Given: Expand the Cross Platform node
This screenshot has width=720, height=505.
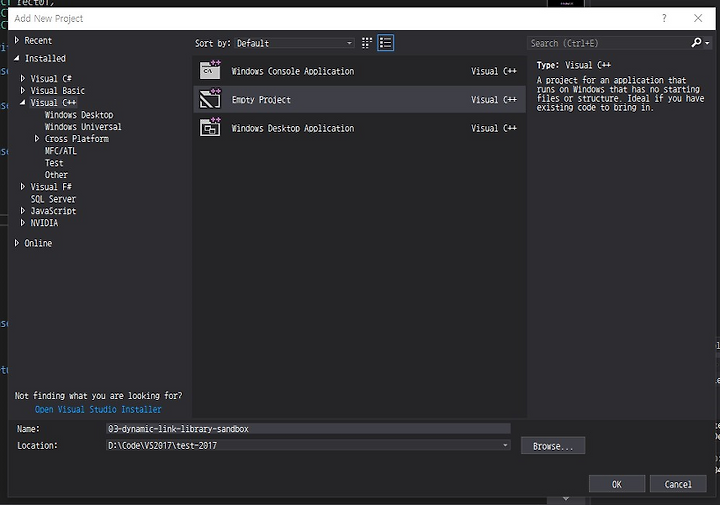Looking at the screenshot, I should coord(37,138).
